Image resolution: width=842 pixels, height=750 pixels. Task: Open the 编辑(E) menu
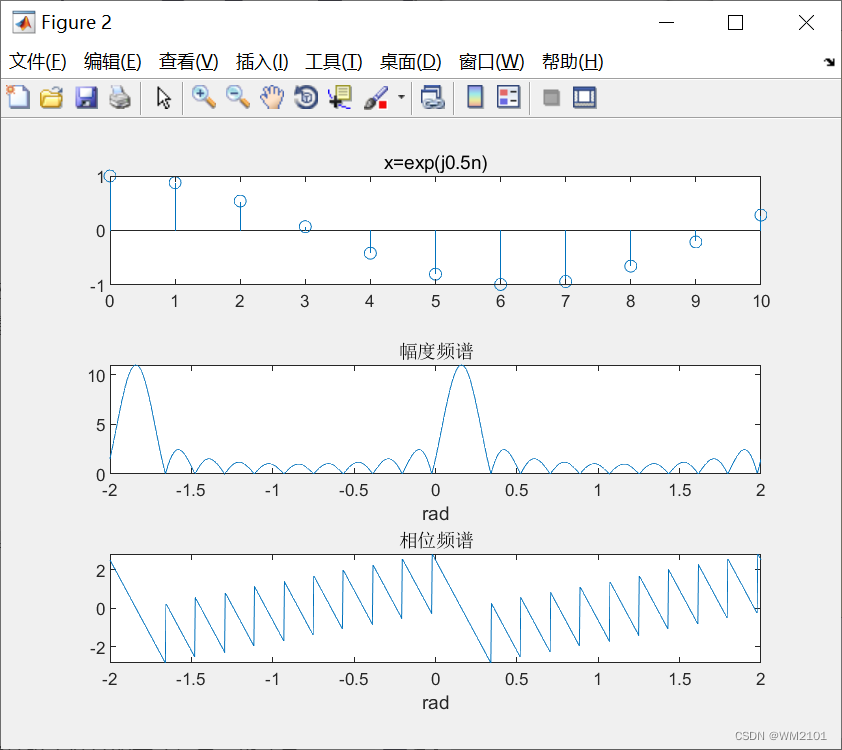(113, 62)
